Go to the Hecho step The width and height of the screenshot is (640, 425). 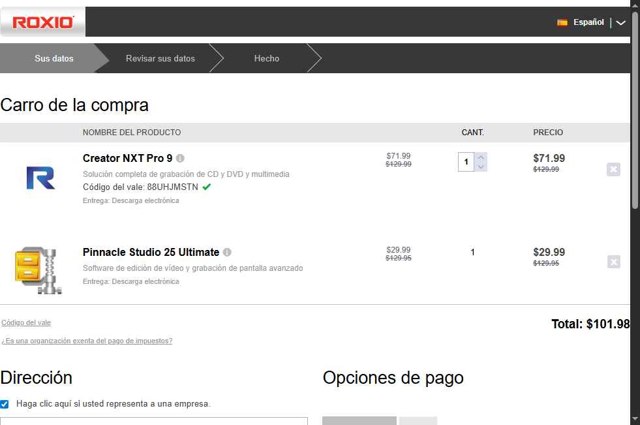pyautogui.click(x=267, y=58)
